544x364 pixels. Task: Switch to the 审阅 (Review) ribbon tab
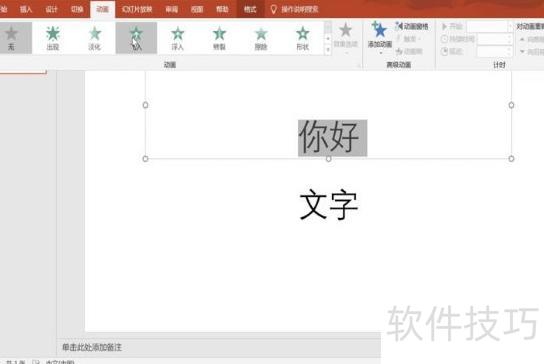pos(171,9)
